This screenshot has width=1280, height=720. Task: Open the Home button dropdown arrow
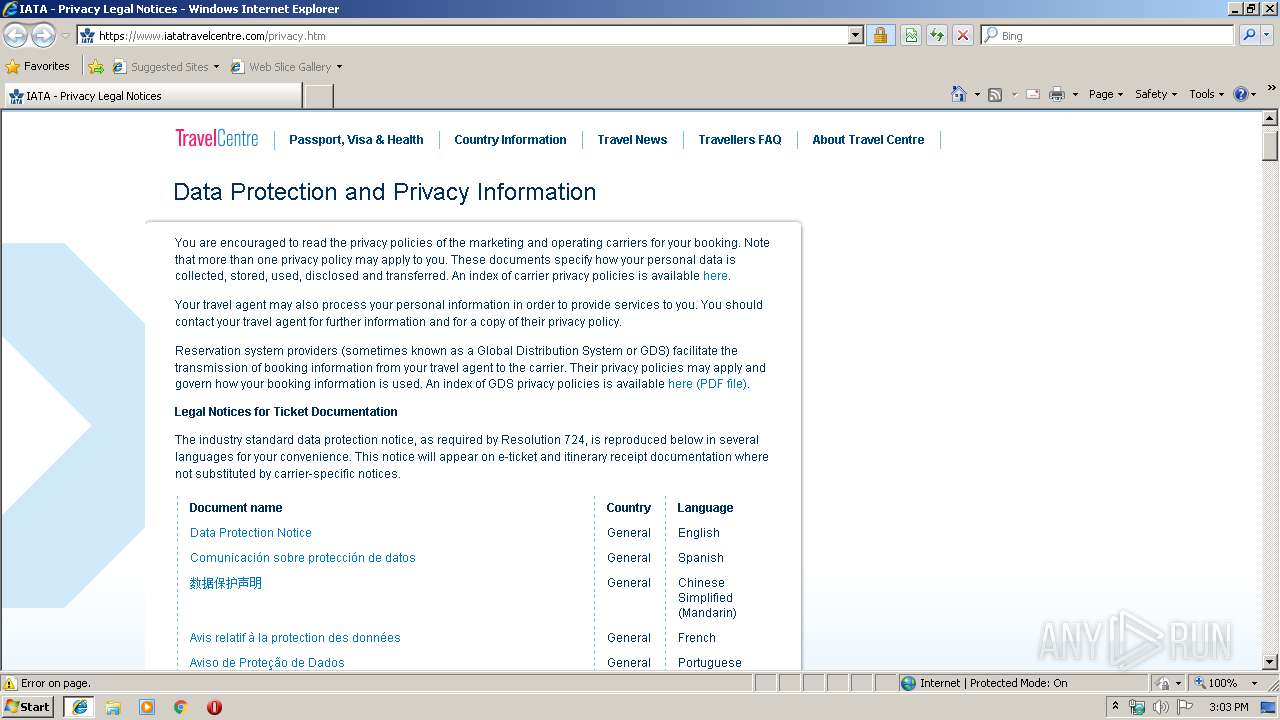(x=977, y=95)
